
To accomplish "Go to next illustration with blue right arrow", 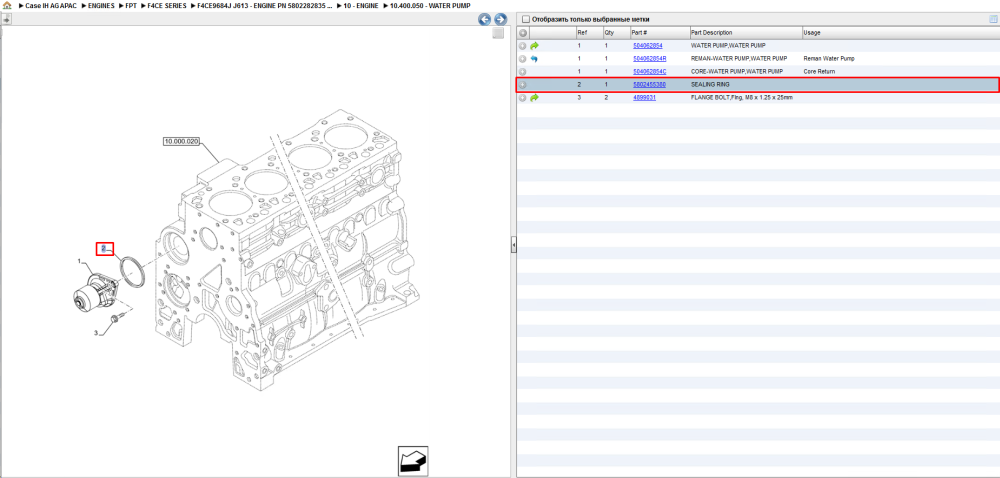I will [x=501, y=19].
